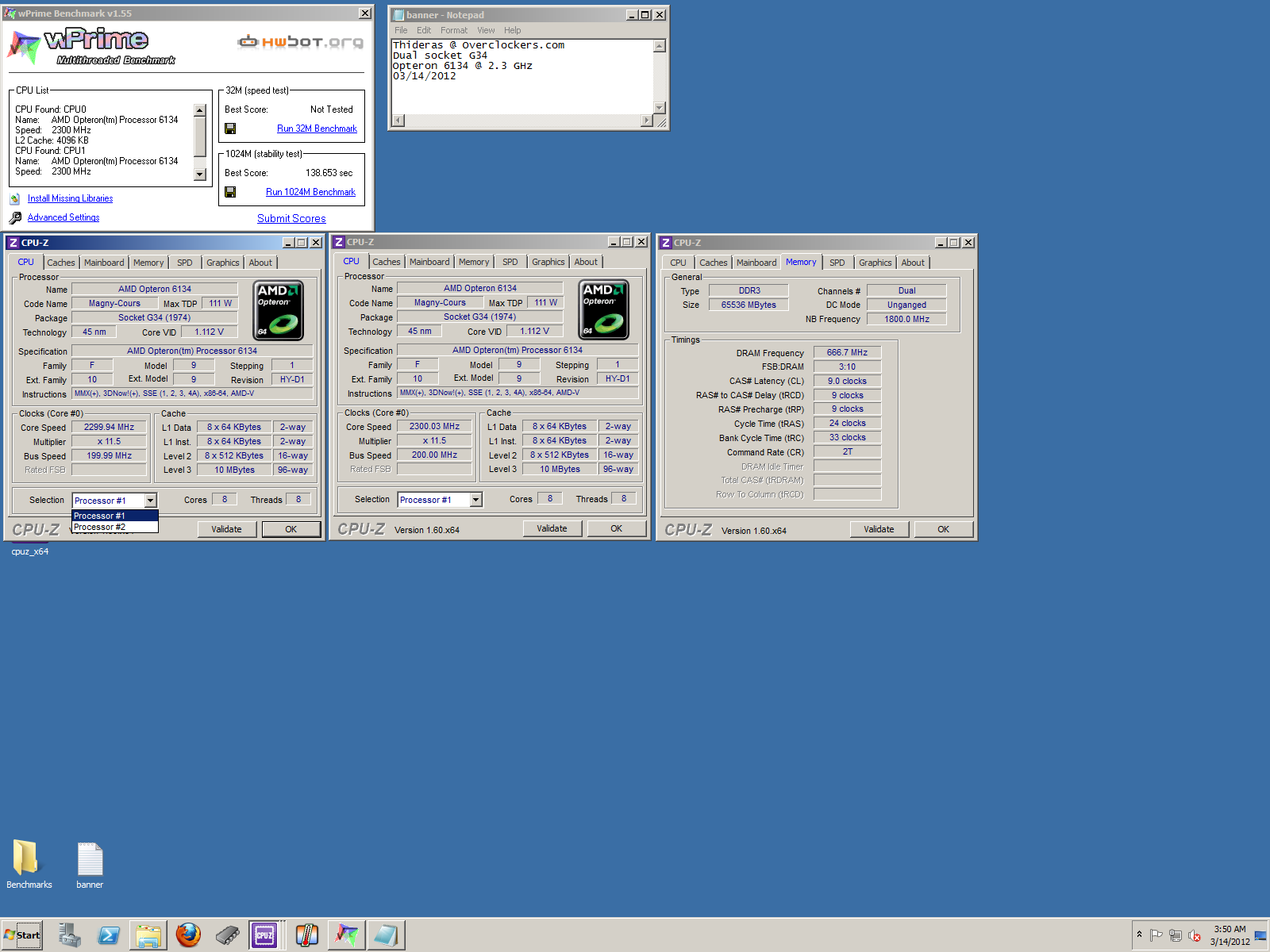1270x952 pixels.
Task: Click the AMD Opteron logo in second CPU-Z
Action: [x=604, y=309]
